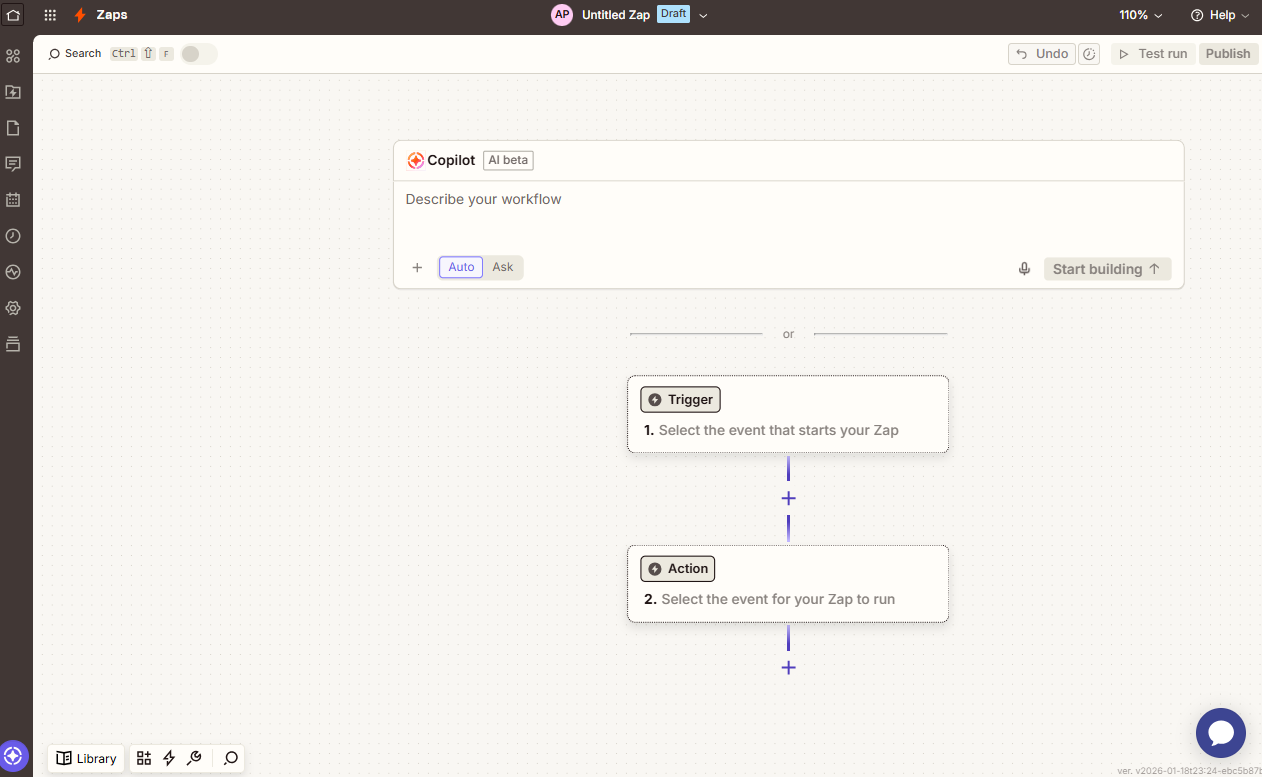1262x777 pixels.
Task: Open the apps grid launcher icon
Action: coord(50,15)
